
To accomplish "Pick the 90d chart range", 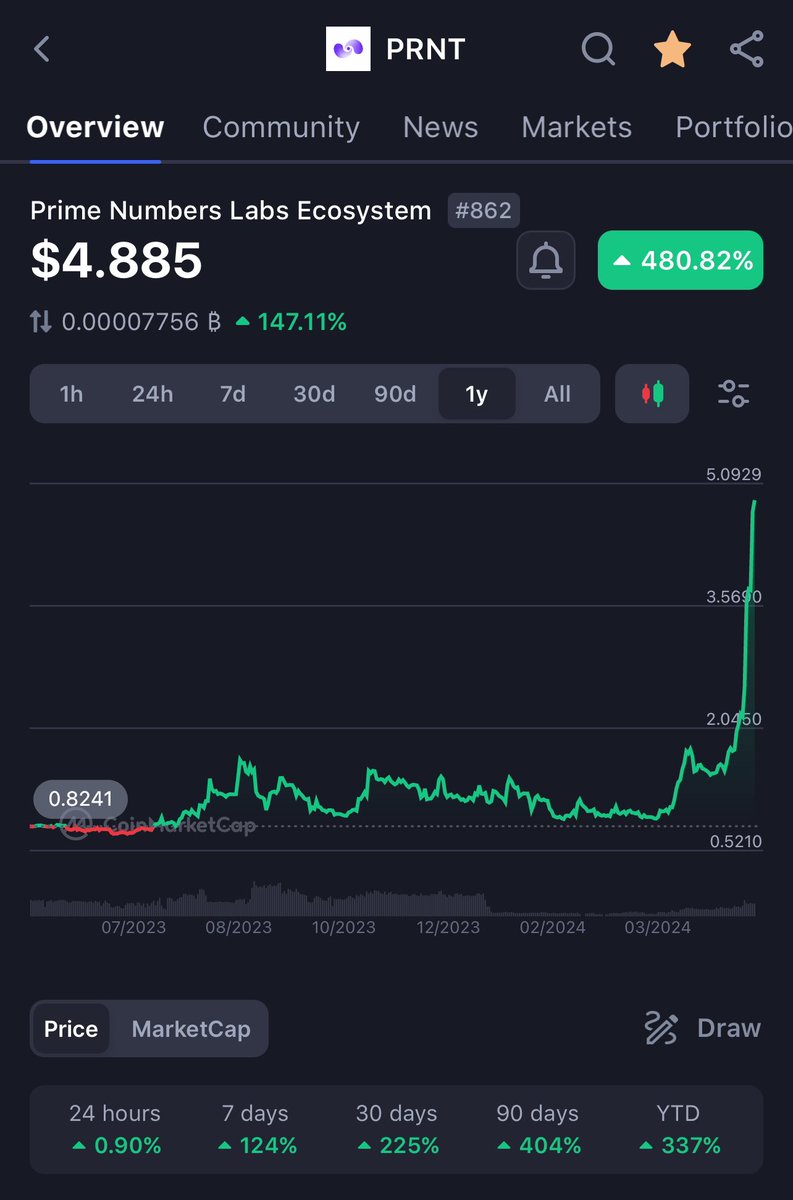I will coord(395,394).
